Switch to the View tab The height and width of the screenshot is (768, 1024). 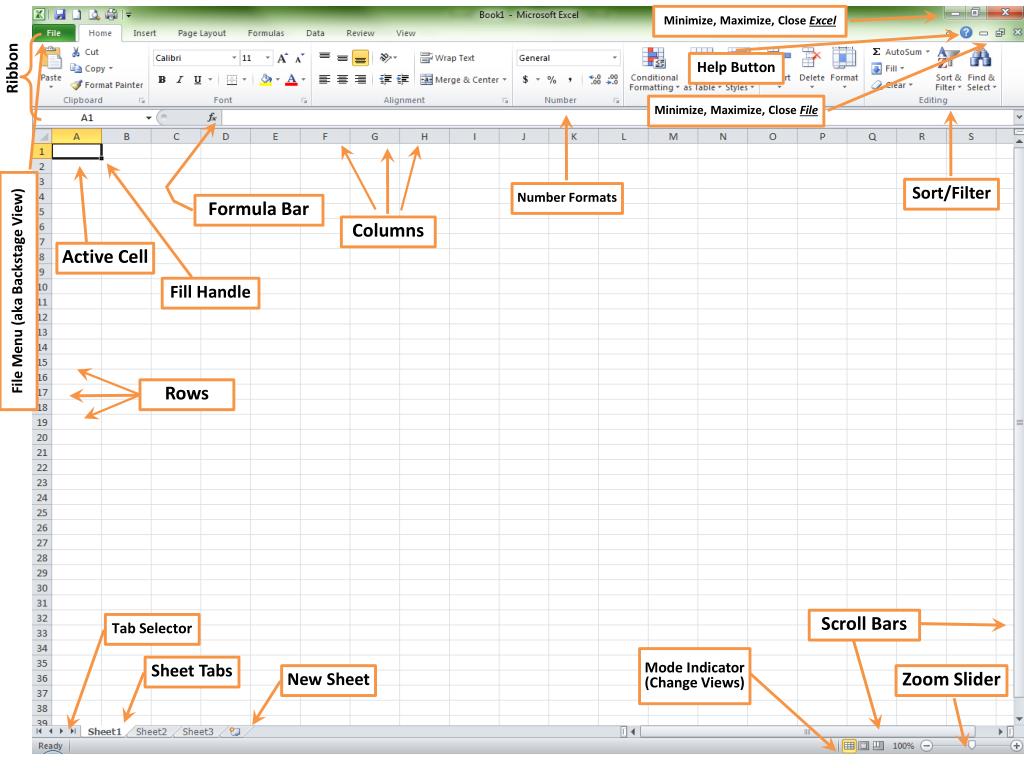pos(406,33)
